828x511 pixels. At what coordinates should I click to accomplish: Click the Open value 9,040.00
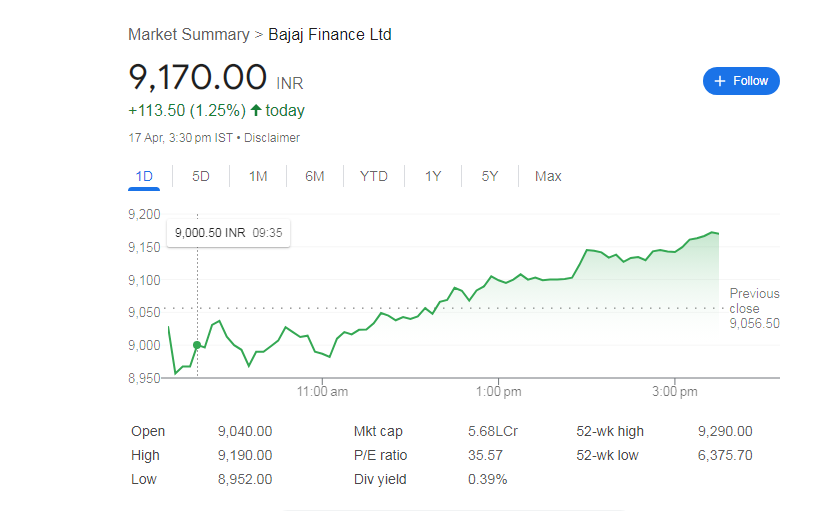[x=245, y=431]
